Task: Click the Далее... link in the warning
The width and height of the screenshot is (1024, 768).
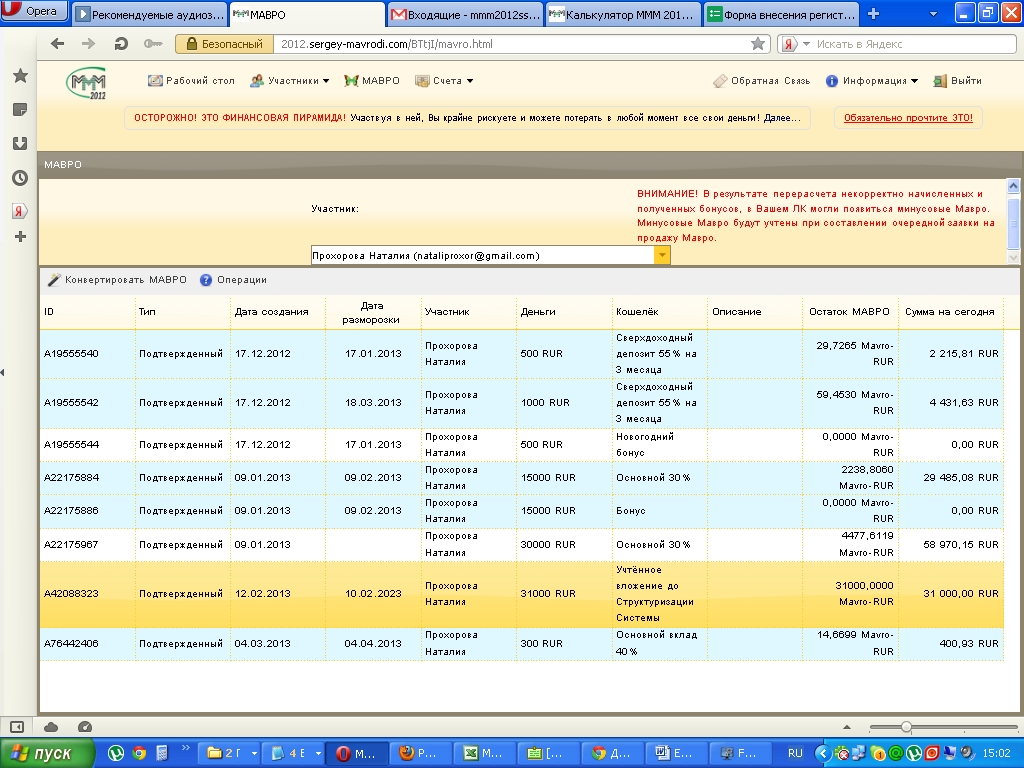Action: pyautogui.click(x=782, y=118)
